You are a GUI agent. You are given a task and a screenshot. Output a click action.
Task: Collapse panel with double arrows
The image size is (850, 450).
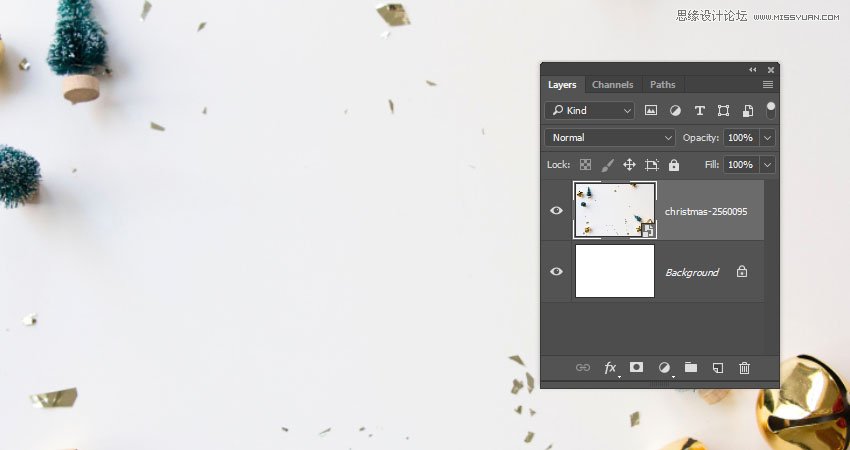[752, 70]
